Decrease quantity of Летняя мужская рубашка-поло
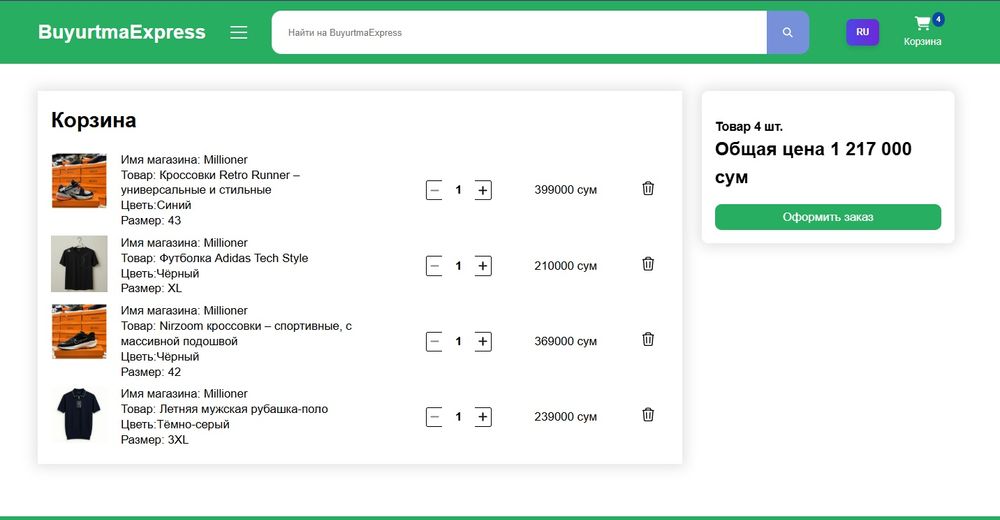Image resolution: width=1000 pixels, height=520 pixels. [x=434, y=417]
